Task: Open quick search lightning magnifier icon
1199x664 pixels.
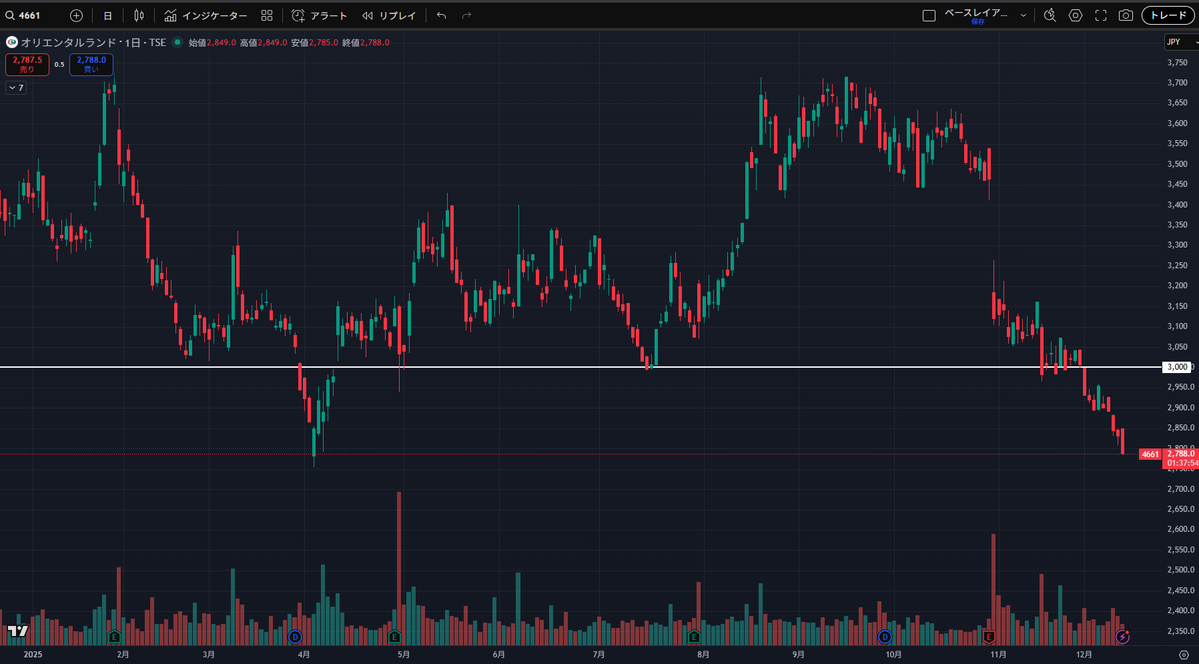Action: (1049, 16)
